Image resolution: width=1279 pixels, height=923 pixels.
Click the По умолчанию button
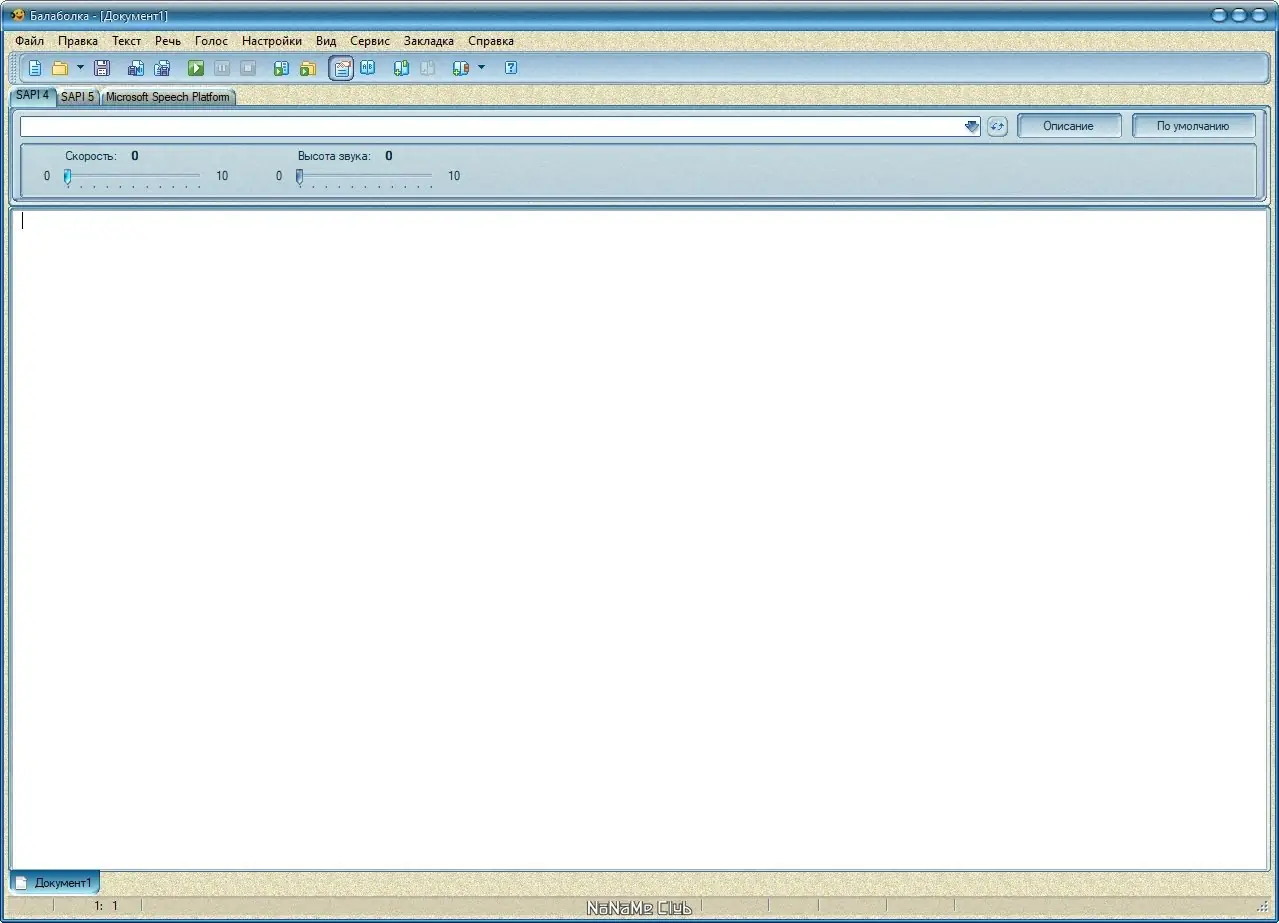pyautogui.click(x=1193, y=126)
